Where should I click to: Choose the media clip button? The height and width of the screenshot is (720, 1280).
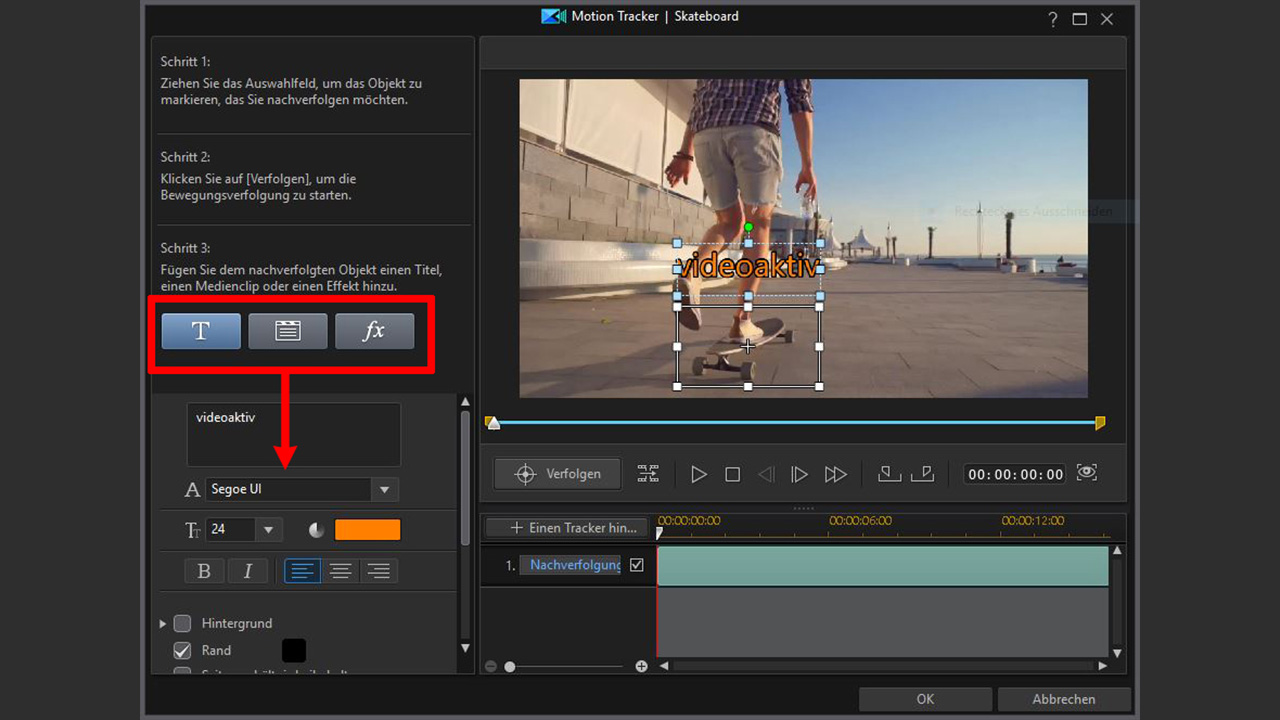point(288,331)
